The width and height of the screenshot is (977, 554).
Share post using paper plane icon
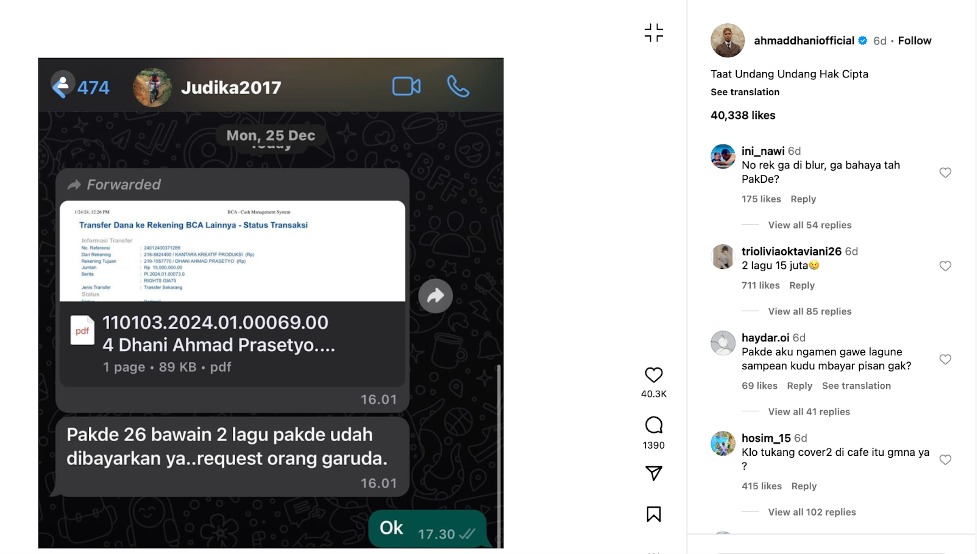coord(654,473)
